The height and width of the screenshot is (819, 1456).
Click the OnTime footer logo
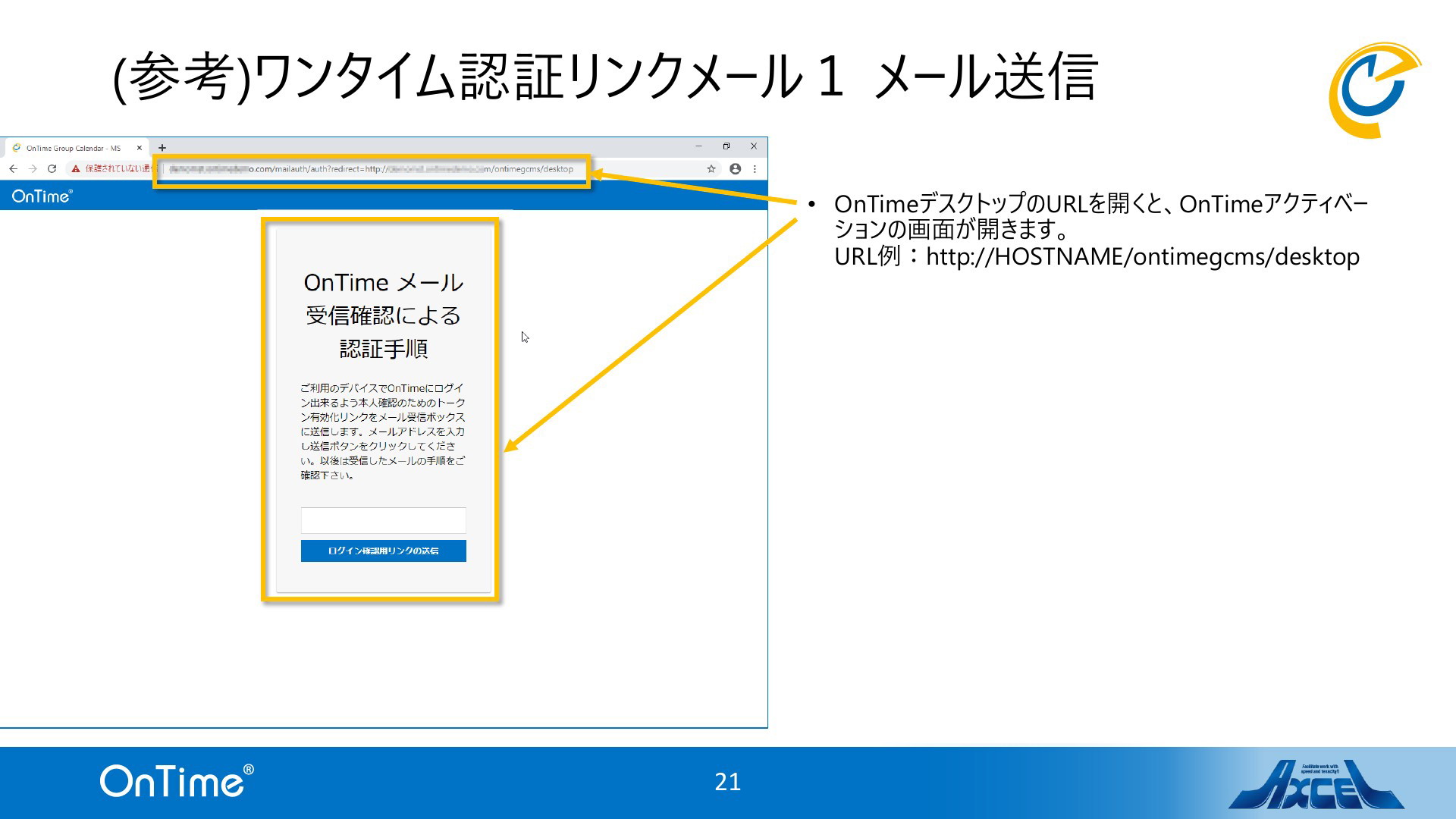click(177, 781)
